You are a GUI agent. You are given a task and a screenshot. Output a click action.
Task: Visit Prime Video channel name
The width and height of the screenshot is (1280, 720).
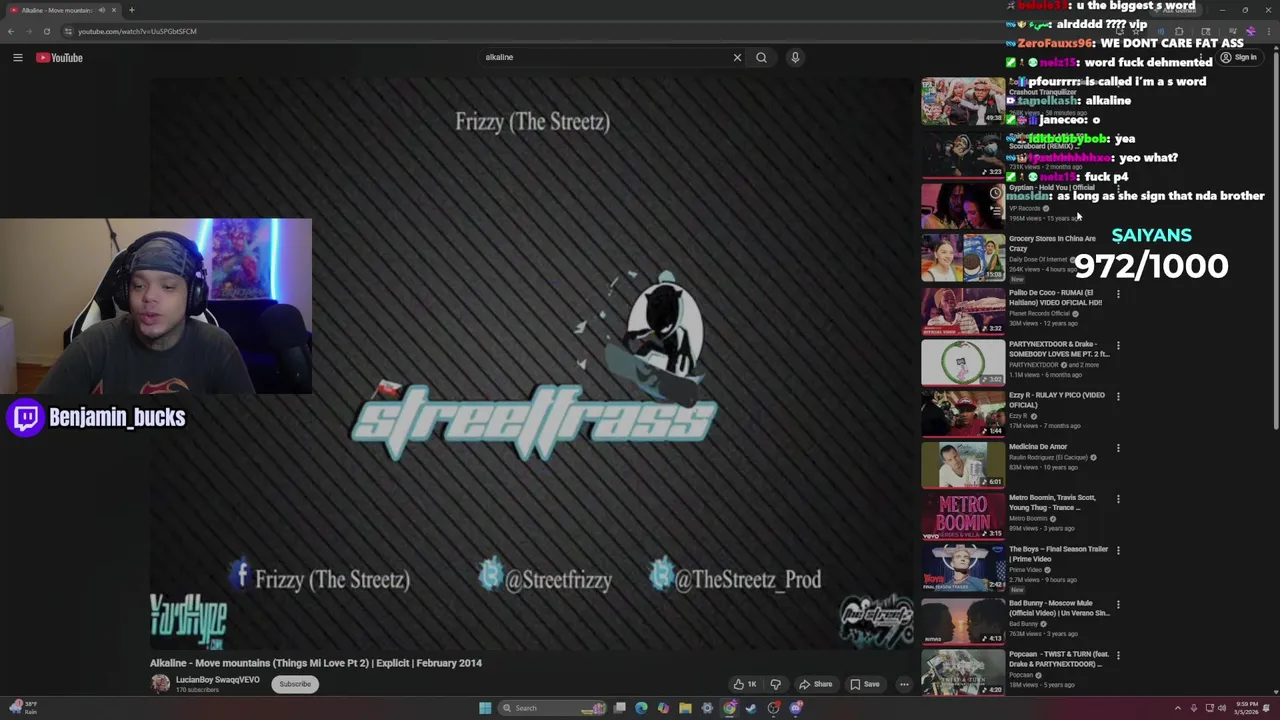pos(1024,570)
